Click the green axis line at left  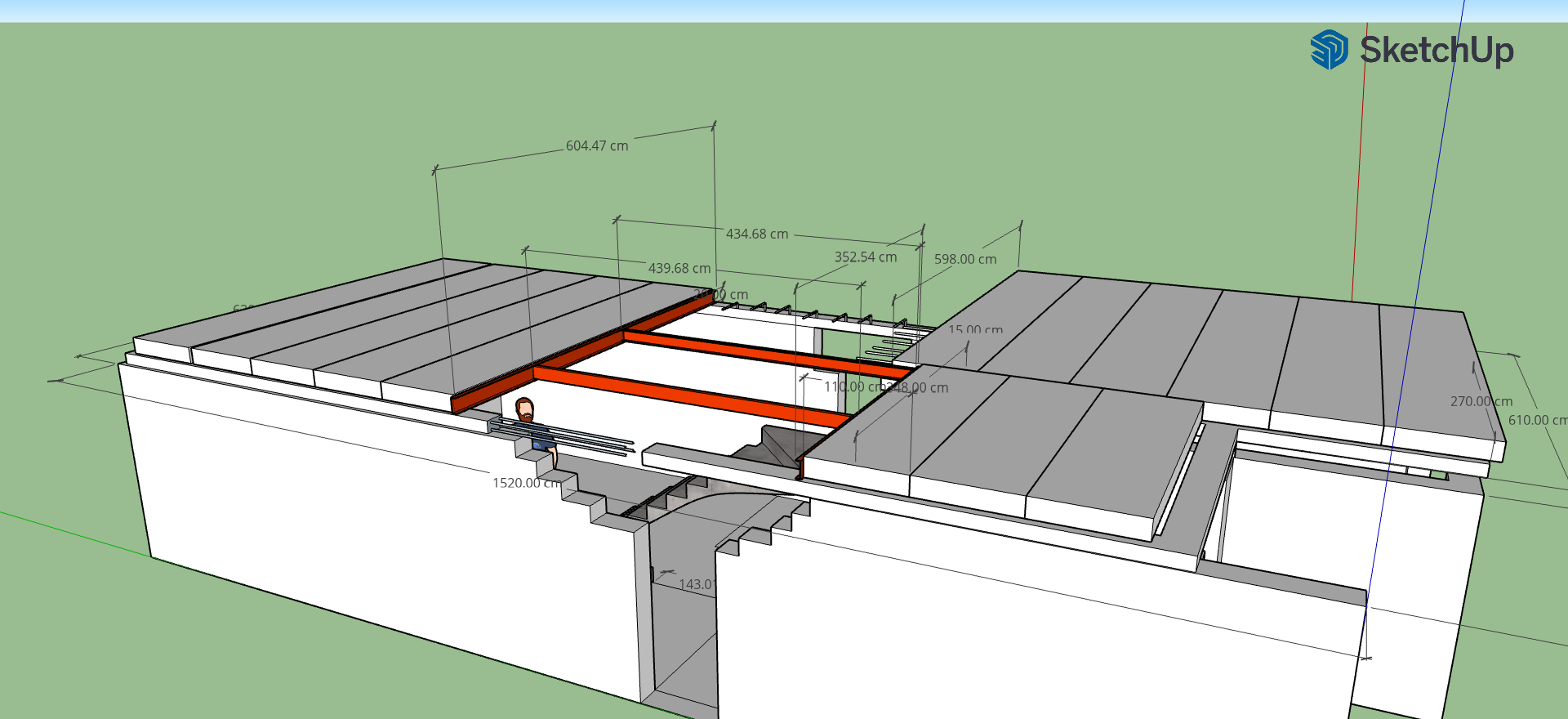pos(75,534)
